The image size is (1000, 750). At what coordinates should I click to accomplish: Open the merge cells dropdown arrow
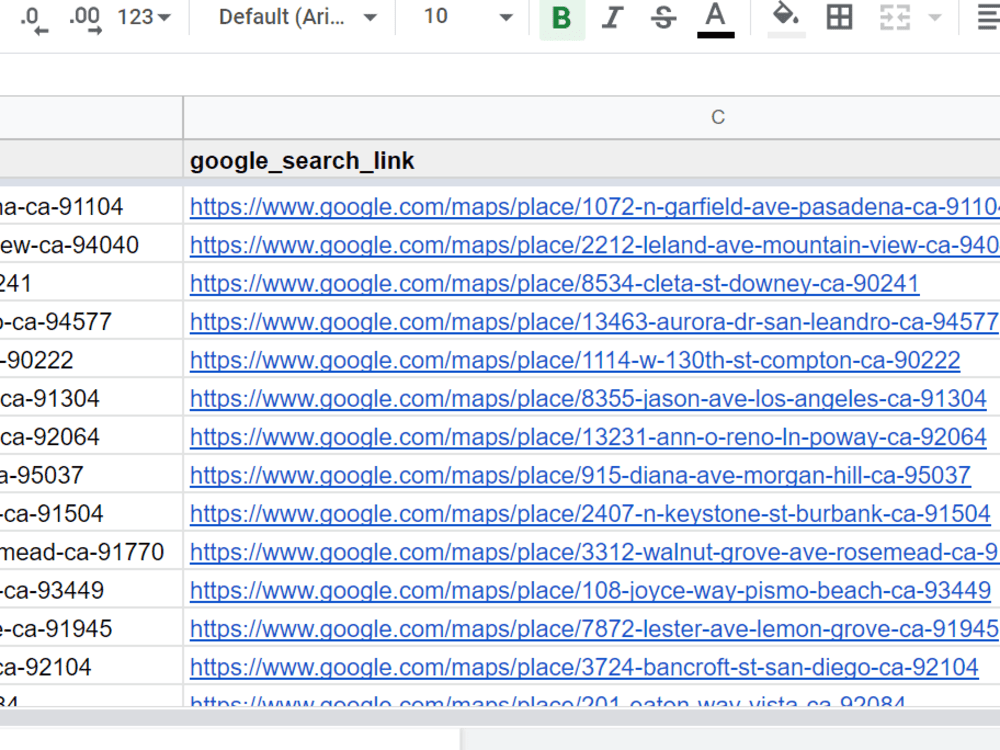click(x=935, y=18)
